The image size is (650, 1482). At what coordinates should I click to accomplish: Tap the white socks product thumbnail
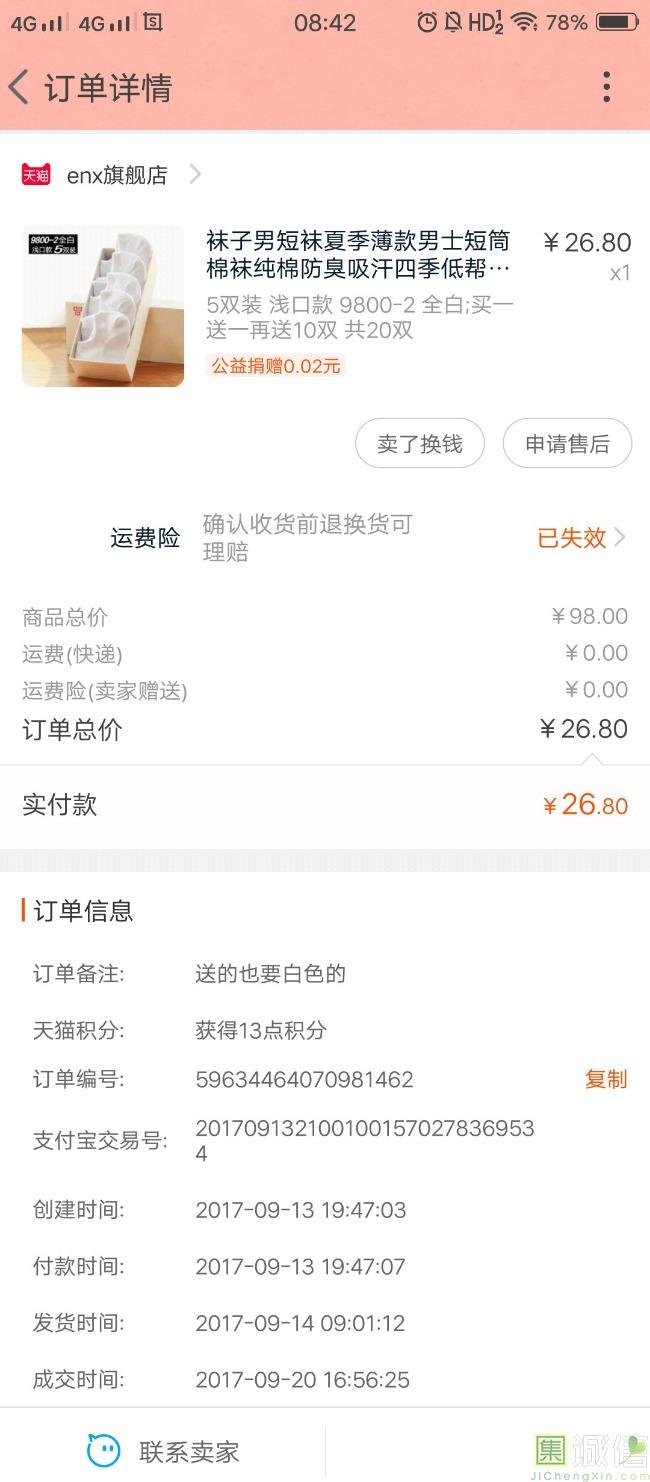[103, 306]
